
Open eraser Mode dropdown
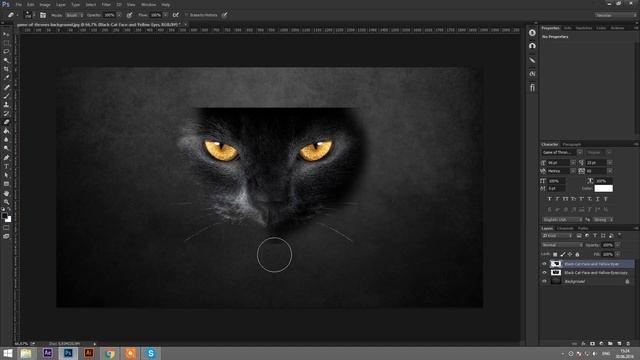pyautogui.click(x=75, y=15)
